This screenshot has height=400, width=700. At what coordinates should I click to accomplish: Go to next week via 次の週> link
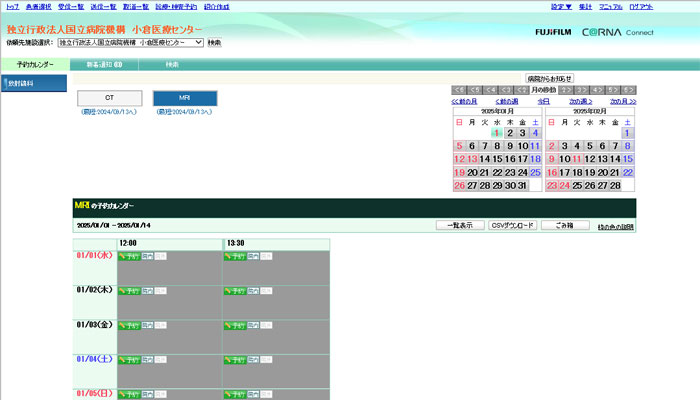pos(581,102)
